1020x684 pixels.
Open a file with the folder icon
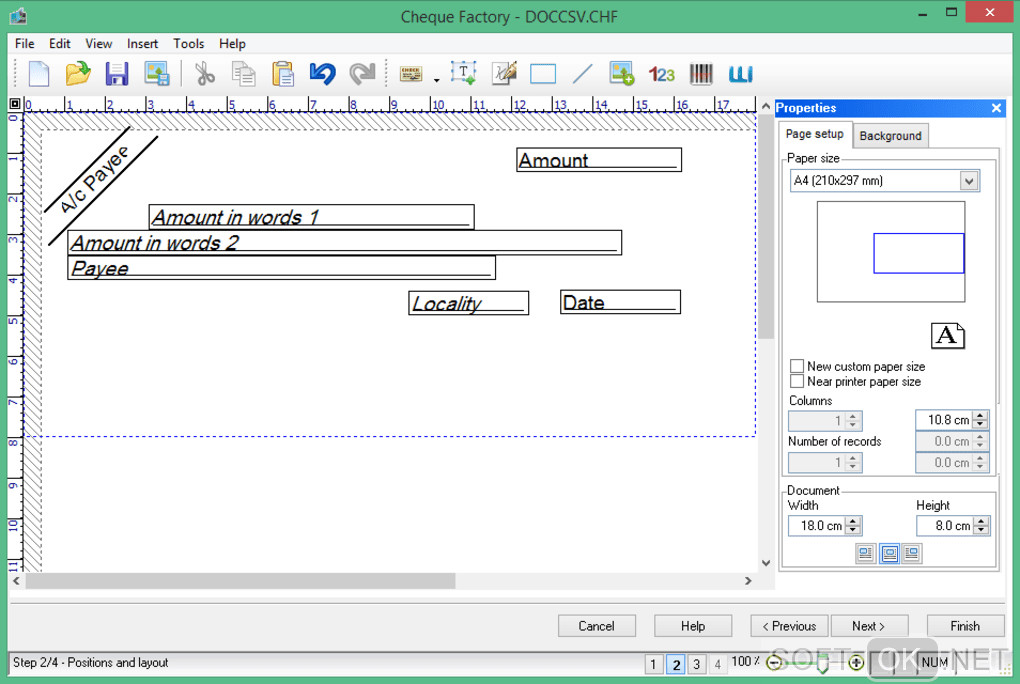pyautogui.click(x=78, y=74)
